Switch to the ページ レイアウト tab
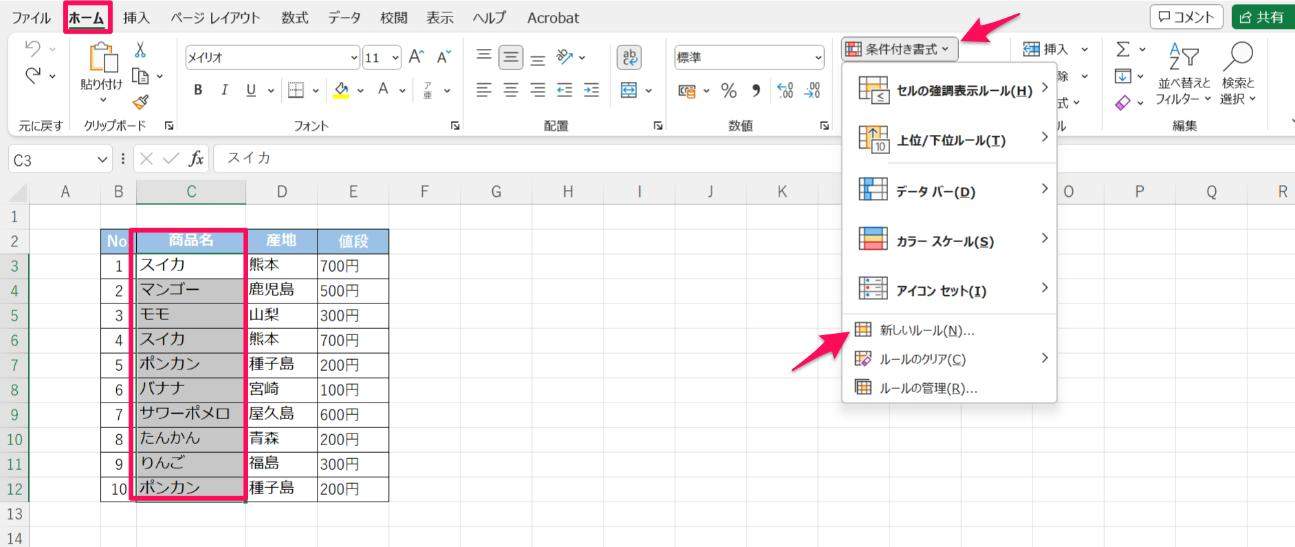The width and height of the screenshot is (1295, 547). (x=214, y=18)
